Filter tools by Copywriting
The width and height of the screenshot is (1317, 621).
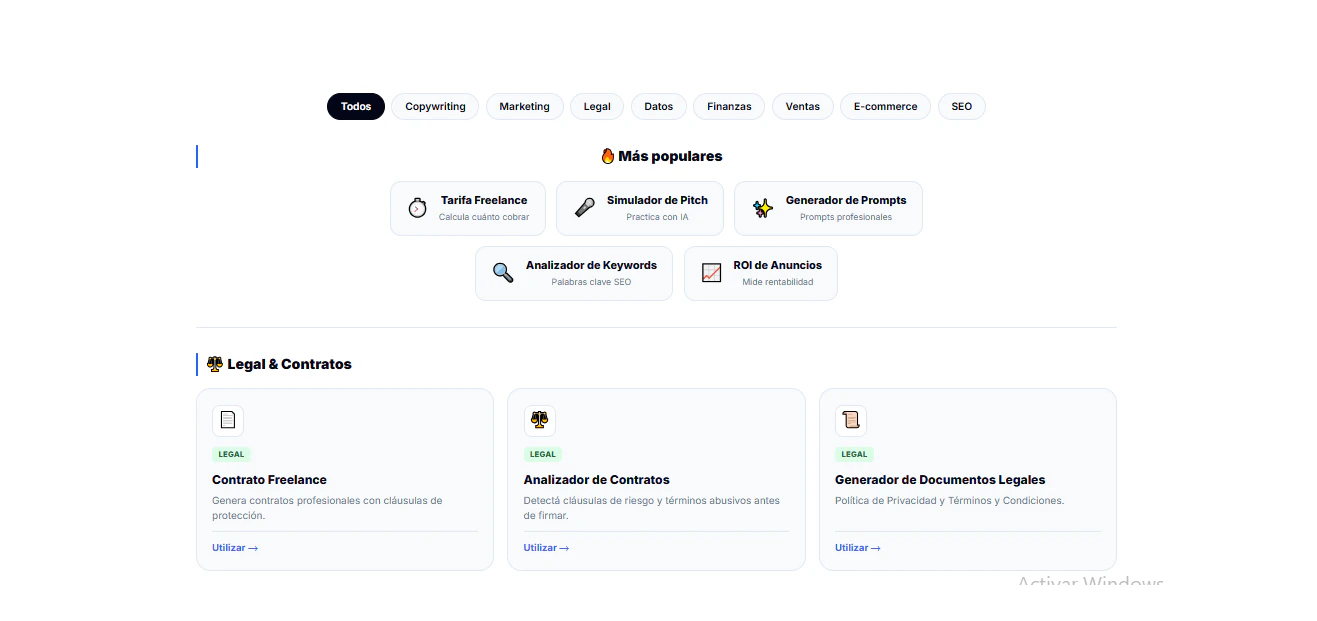coord(435,107)
